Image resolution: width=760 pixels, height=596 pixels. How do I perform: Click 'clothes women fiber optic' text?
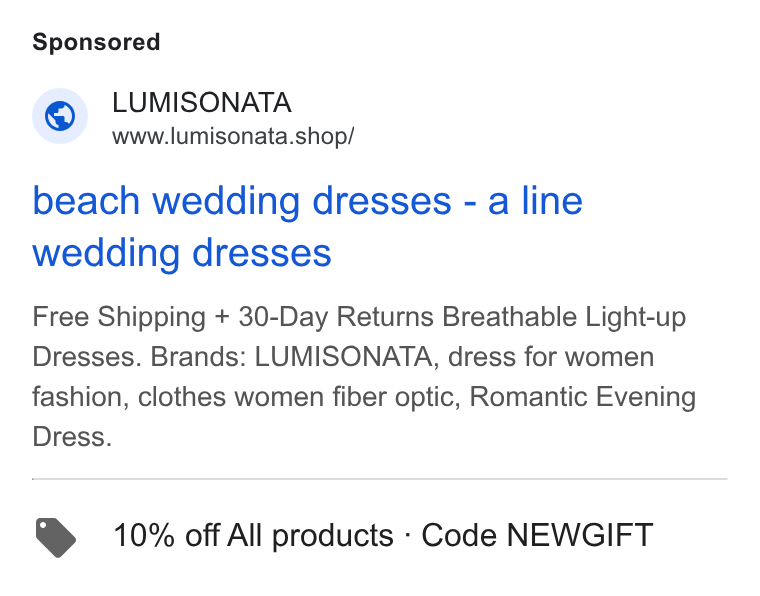click(x=299, y=397)
